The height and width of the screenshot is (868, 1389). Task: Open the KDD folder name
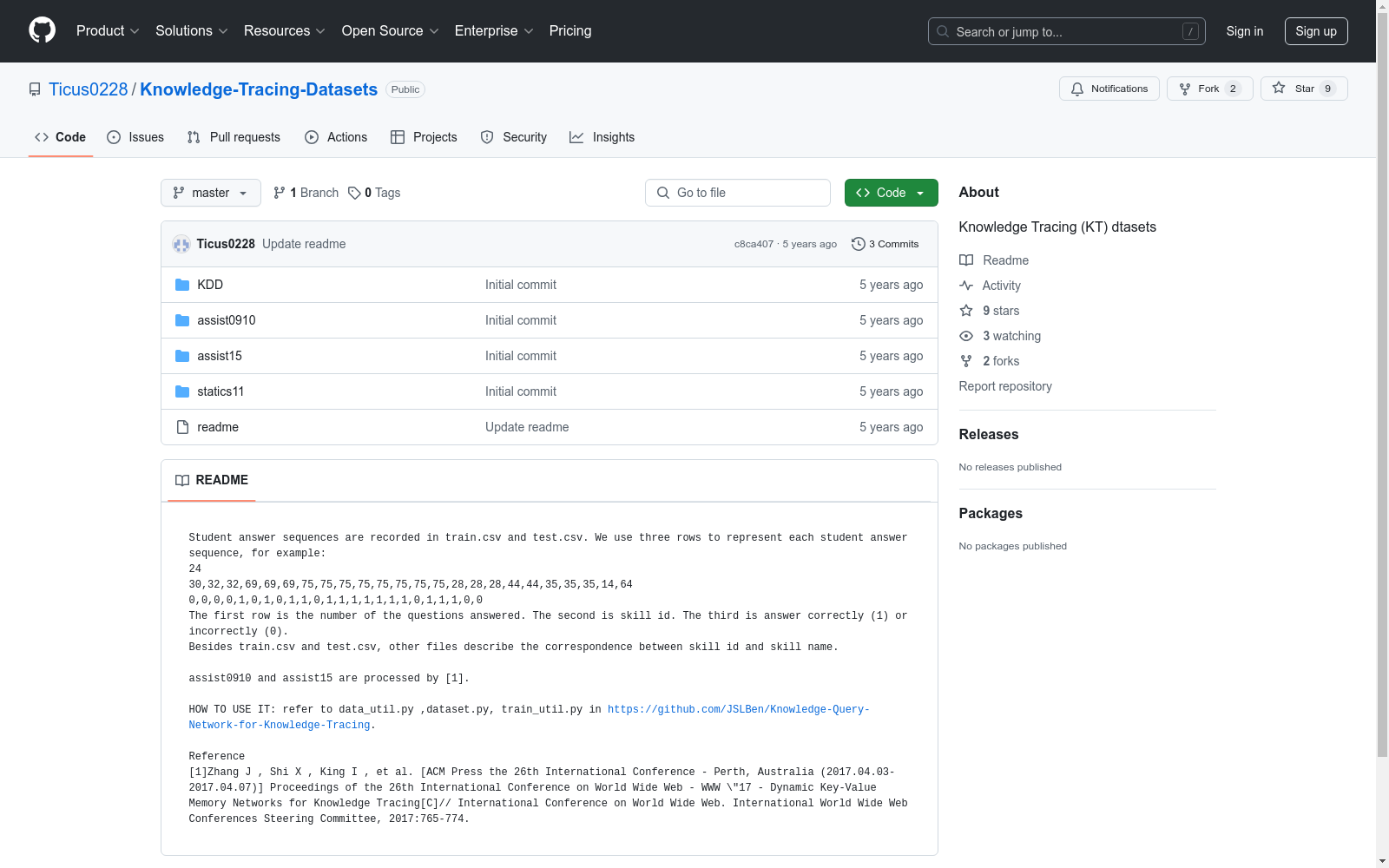[x=210, y=285]
